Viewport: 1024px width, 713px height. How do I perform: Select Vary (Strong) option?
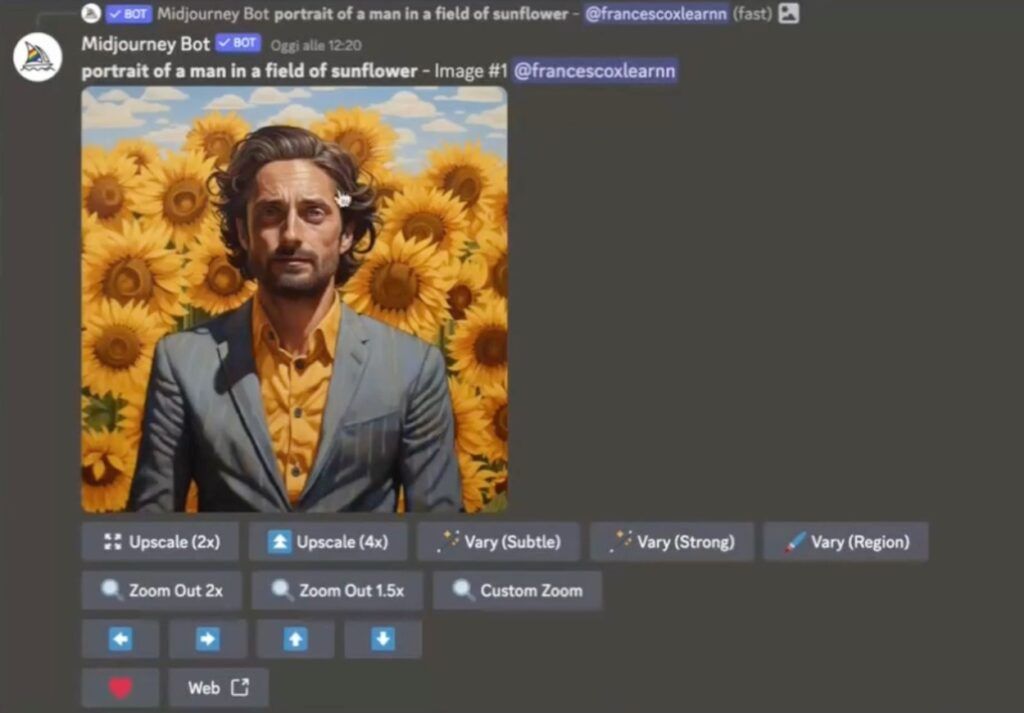pos(671,541)
